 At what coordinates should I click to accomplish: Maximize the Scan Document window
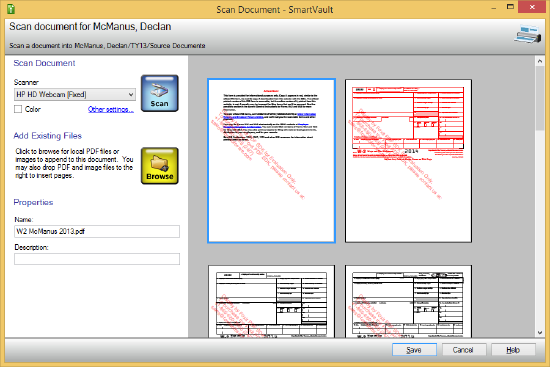pos(510,7)
